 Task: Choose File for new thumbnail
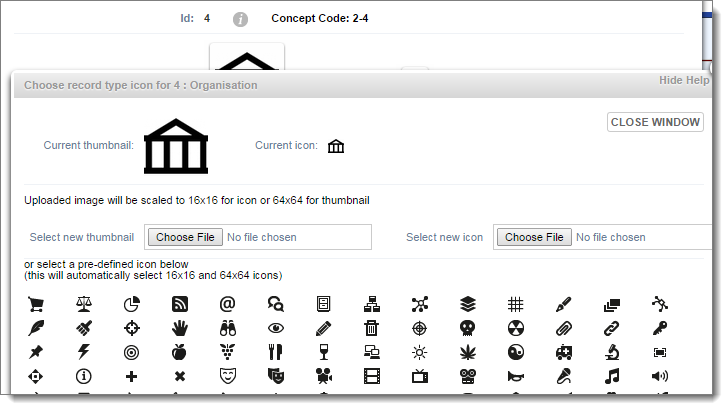click(x=185, y=237)
